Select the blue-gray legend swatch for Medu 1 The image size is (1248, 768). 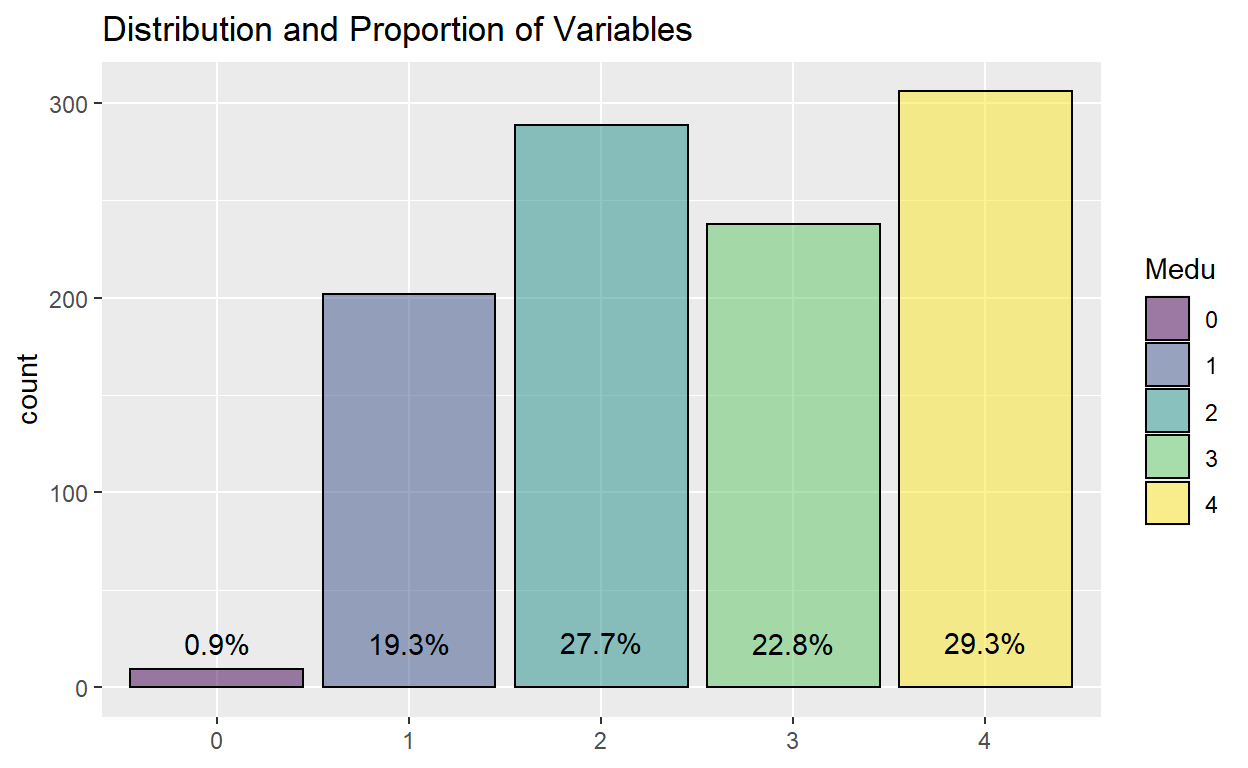1167,365
